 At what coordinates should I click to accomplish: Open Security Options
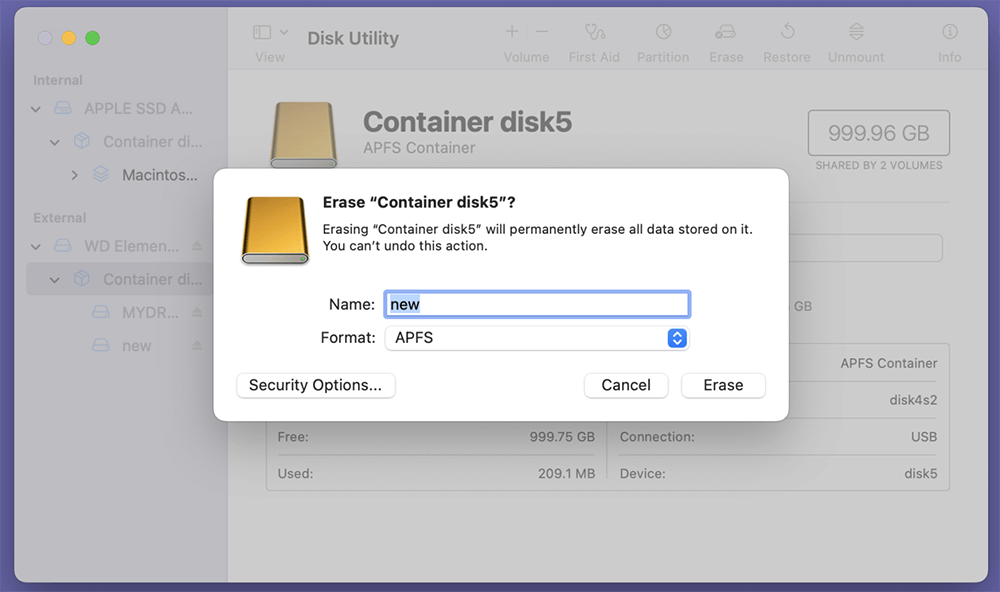point(315,385)
